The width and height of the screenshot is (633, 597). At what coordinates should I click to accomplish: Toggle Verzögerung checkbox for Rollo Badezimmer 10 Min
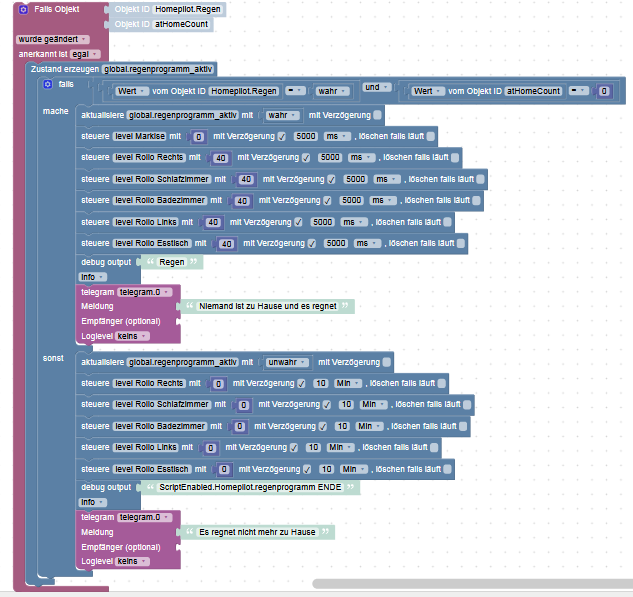pos(323,426)
